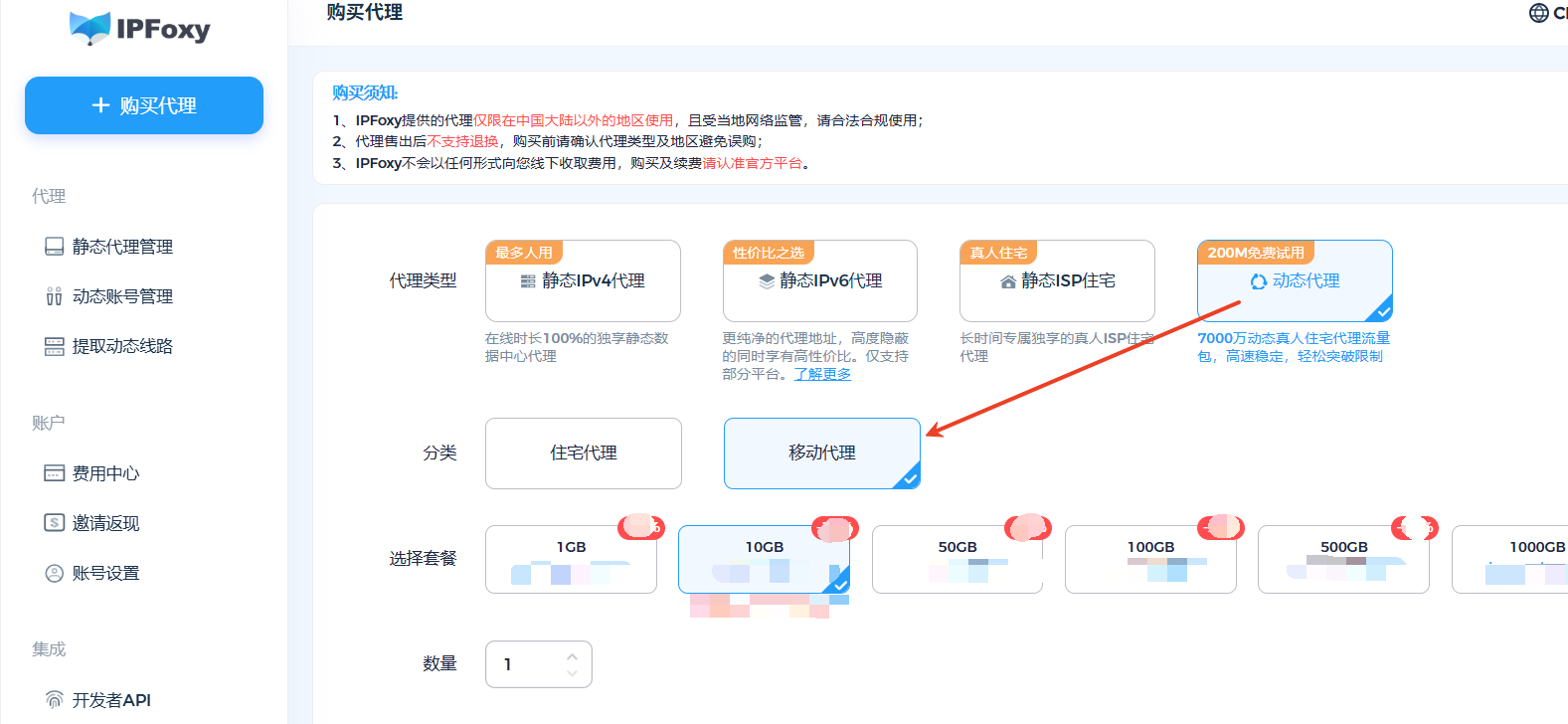1568x724 pixels.
Task: Select the 1000GB package
Action: click(1509, 559)
